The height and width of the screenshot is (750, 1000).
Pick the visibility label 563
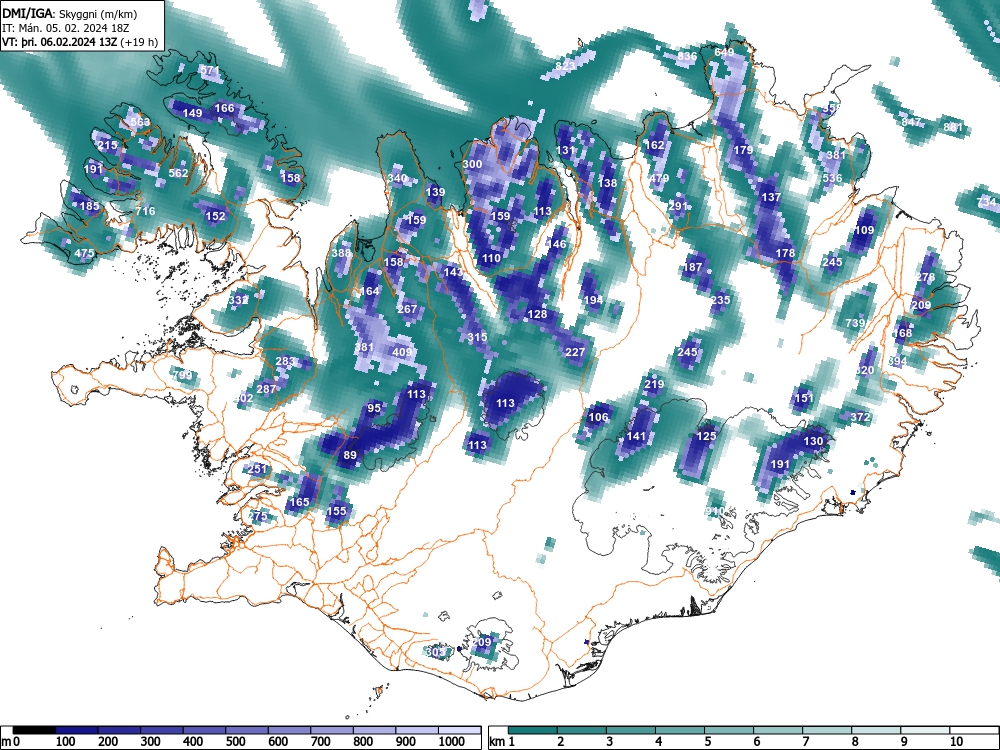coord(140,122)
